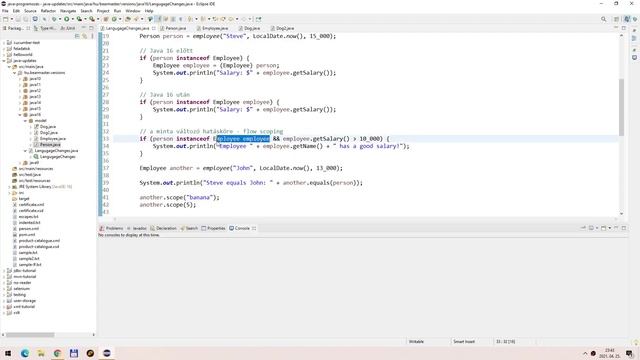Open Chrome from the taskbar
The image size is (640, 360).
(x=57, y=353)
